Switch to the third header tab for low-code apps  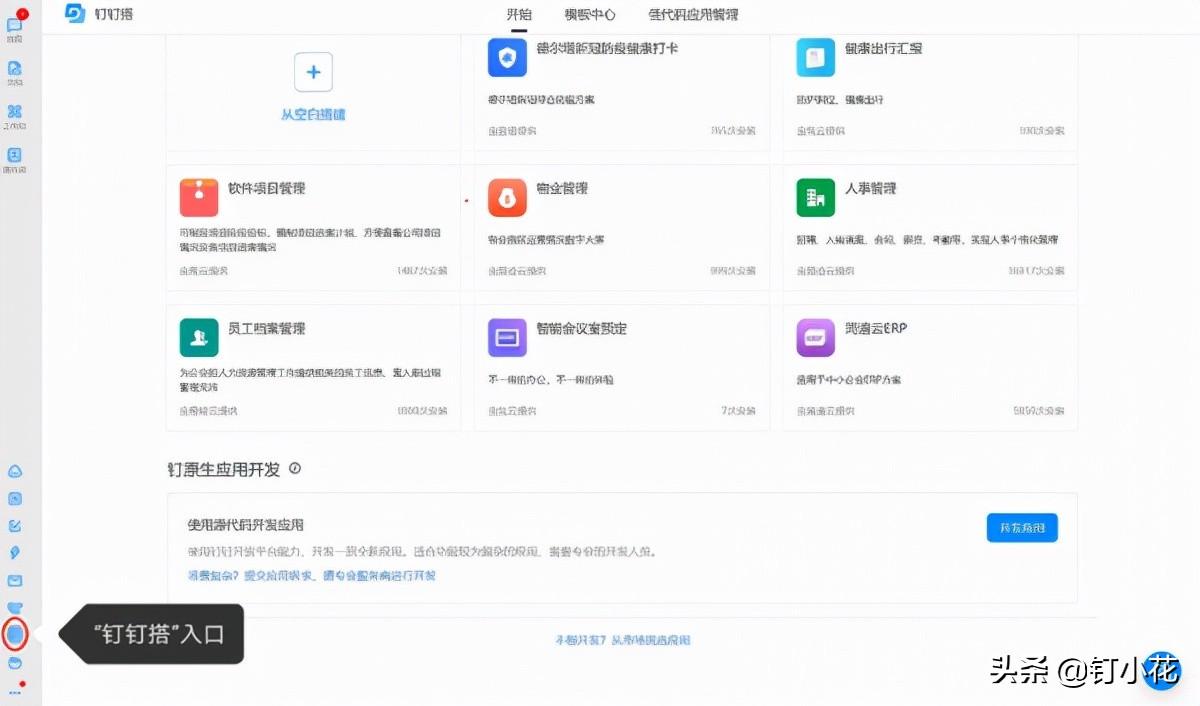tap(693, 15)
